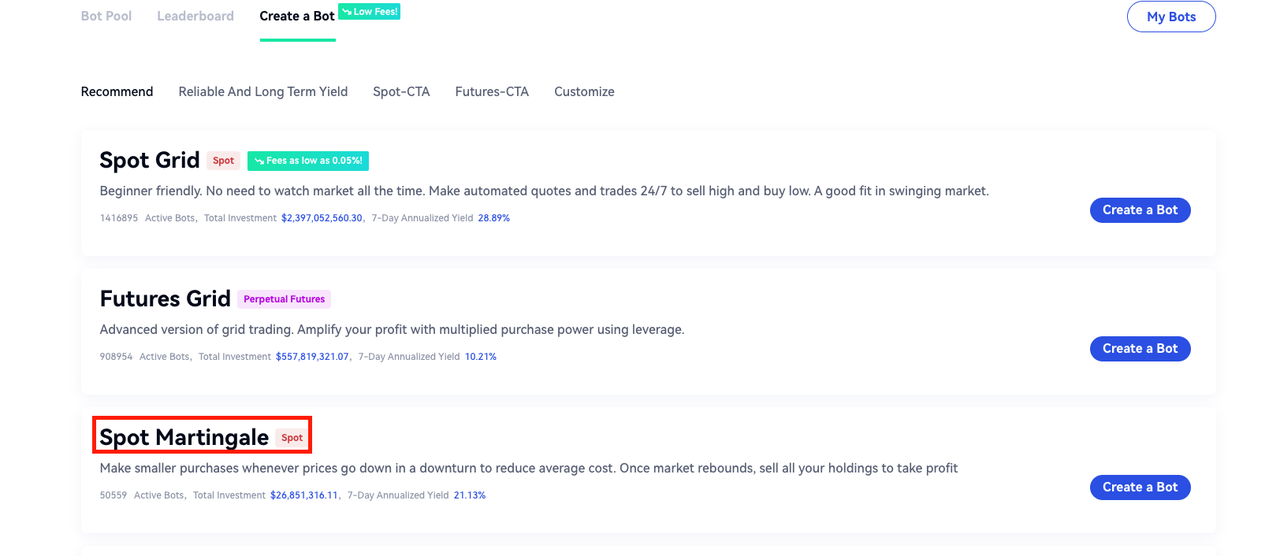
Task: Open My Bots
Action: (1170, 17)
